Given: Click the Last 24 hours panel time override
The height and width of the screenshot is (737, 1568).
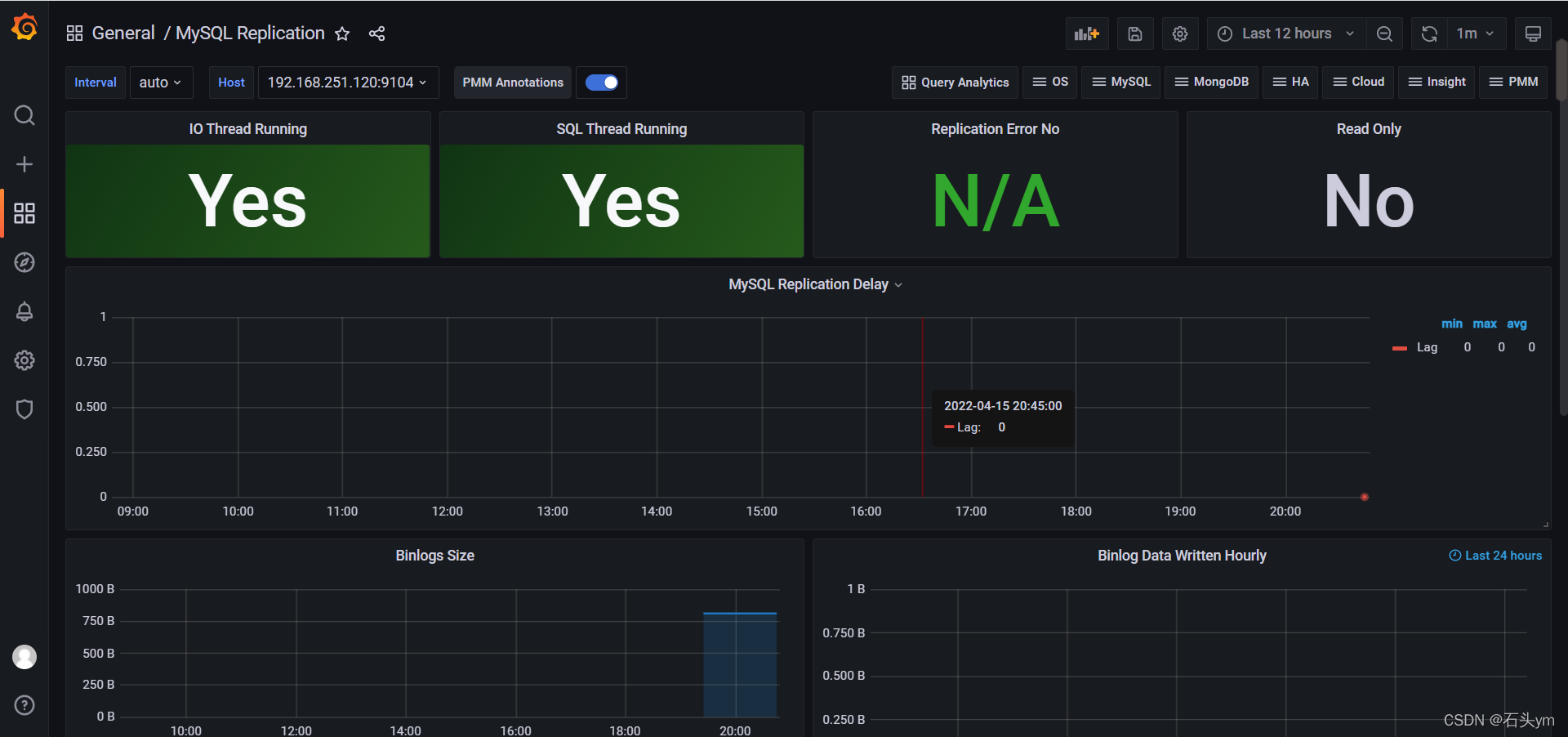Looking at the screenshot, I should (x=1495, y=556).
